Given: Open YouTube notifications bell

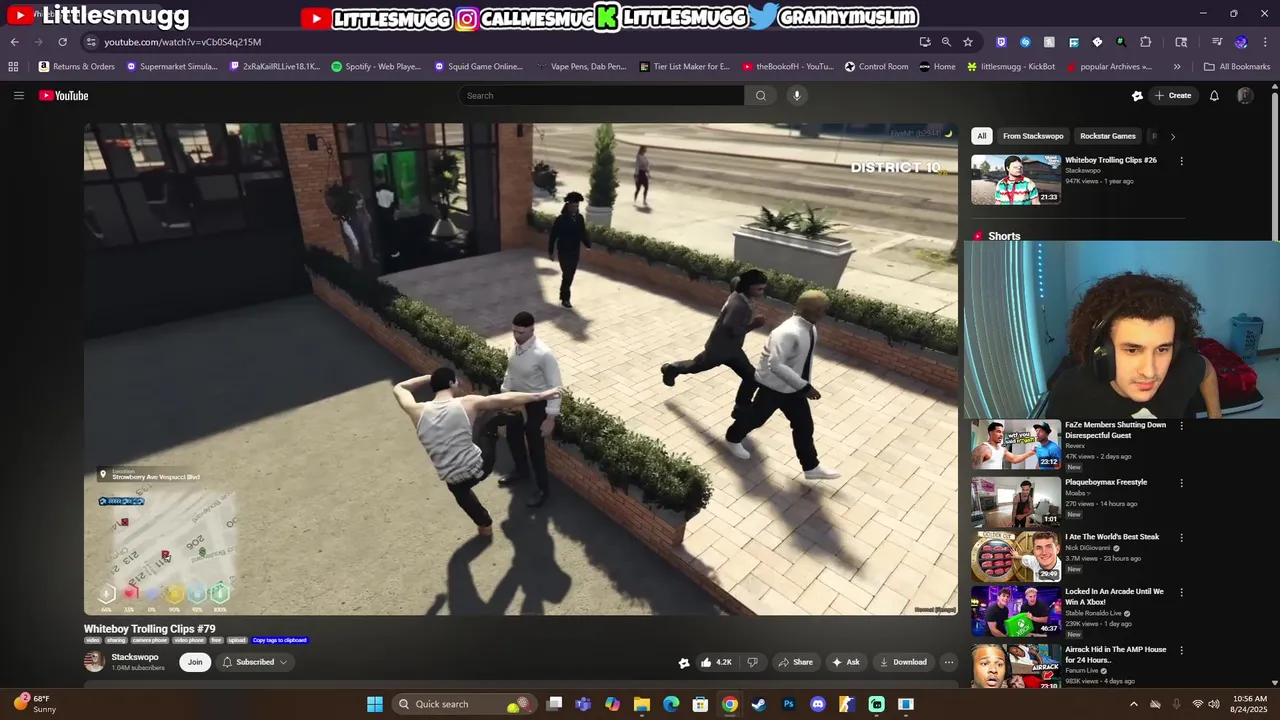Looking at the screenshot, I should 1214,95.
